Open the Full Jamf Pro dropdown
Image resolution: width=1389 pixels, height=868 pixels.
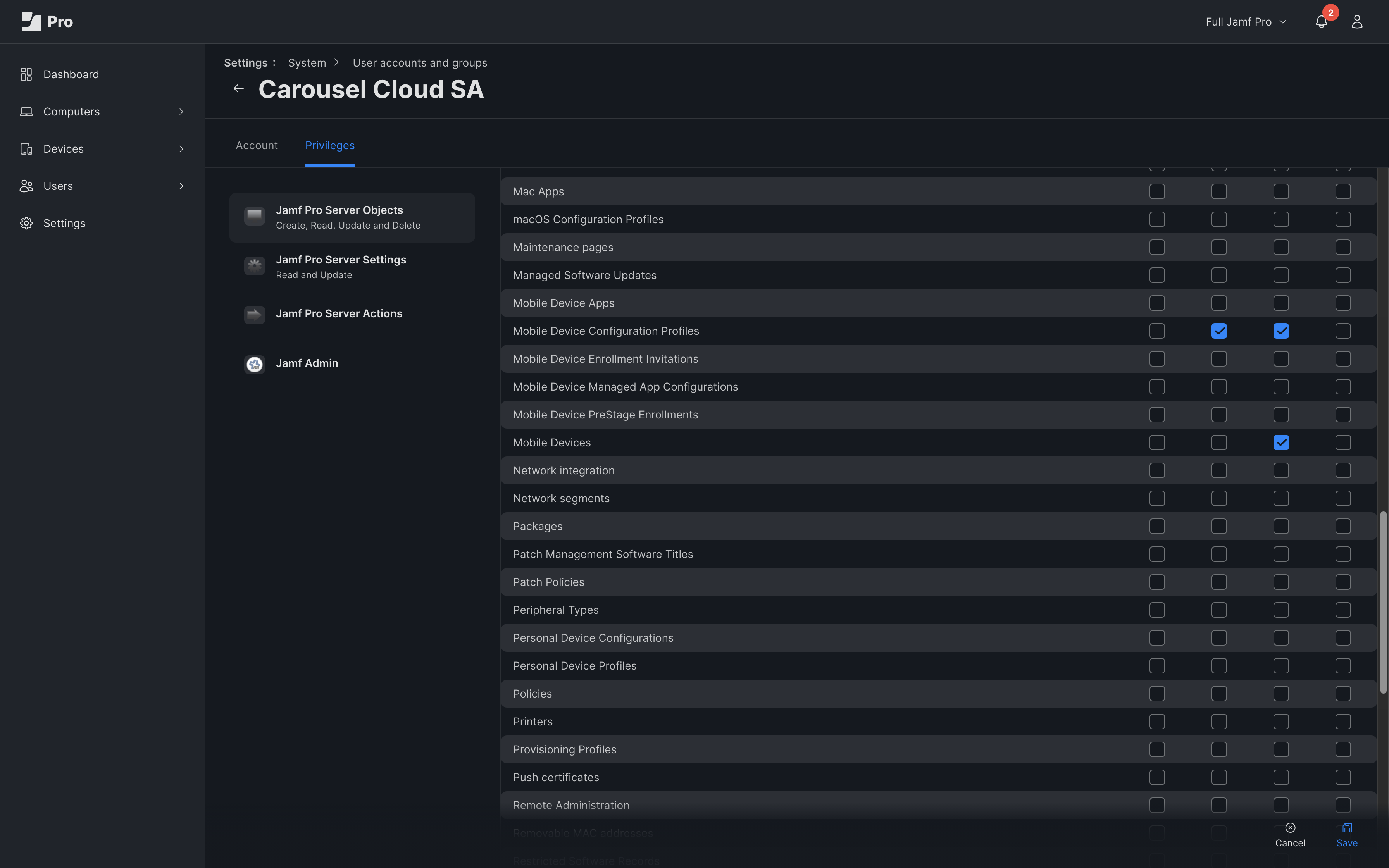tap(1246, 22)
